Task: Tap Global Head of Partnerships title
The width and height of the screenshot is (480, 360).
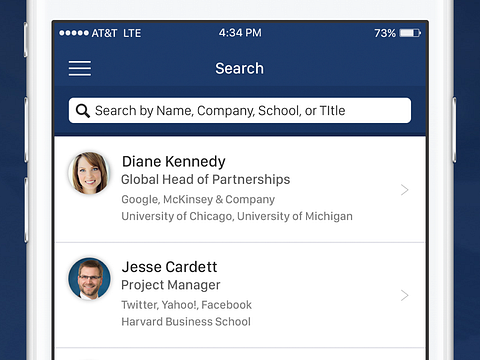Action: click(205, 180)
